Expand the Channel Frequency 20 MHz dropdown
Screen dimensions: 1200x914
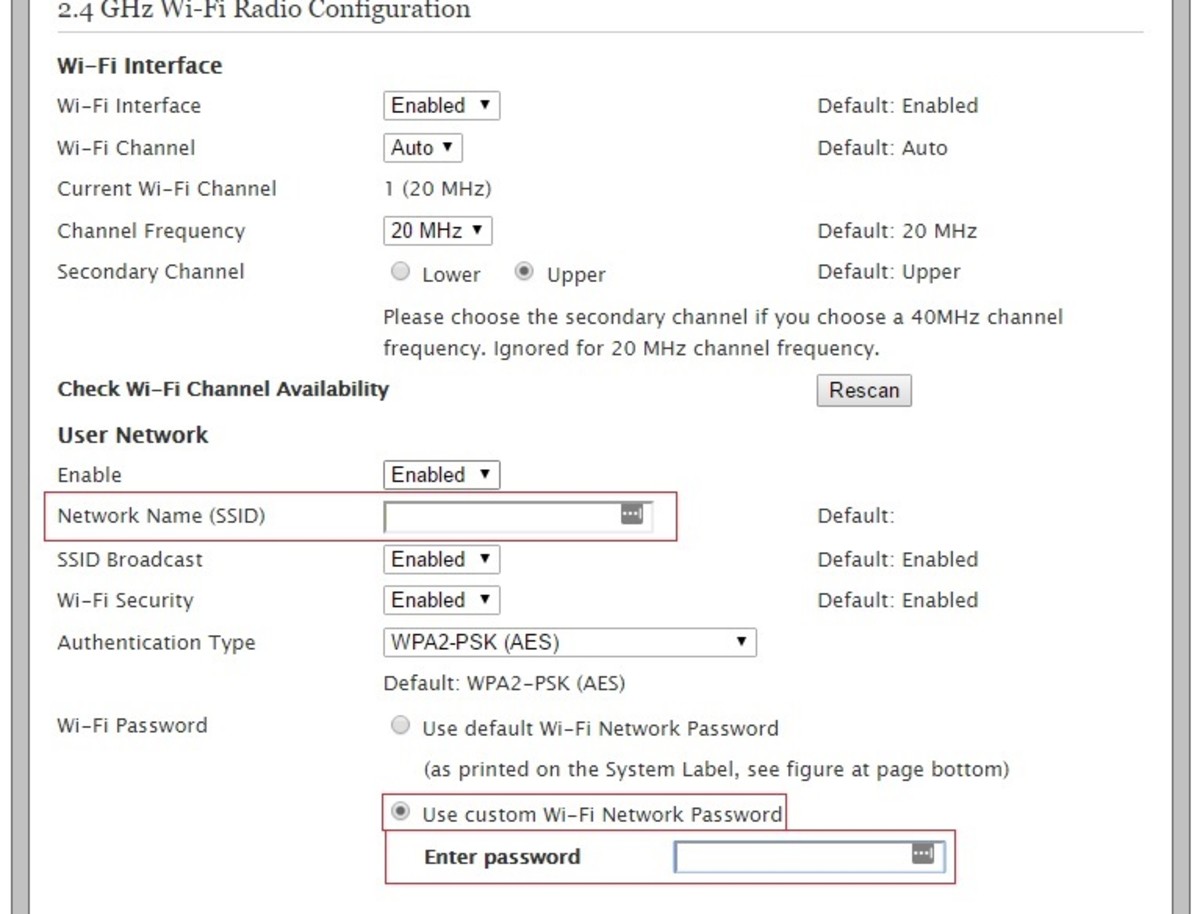pyautogui.click(x=437, y=231)
